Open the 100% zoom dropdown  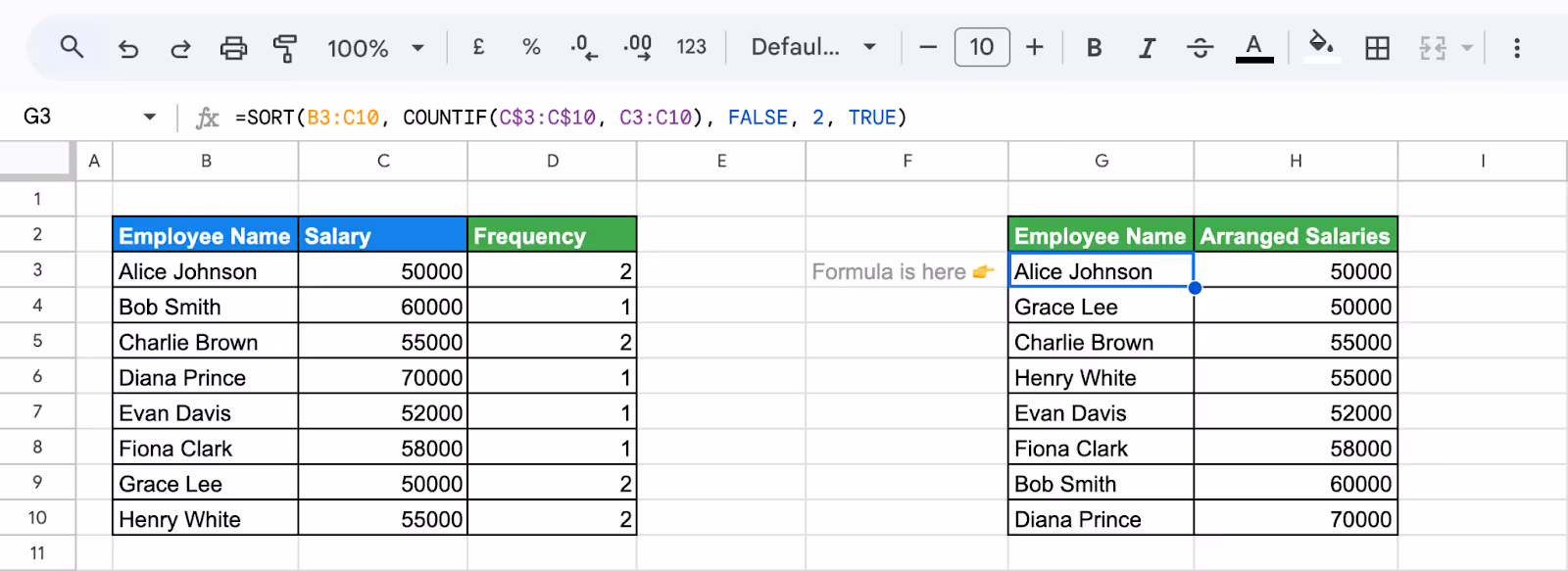coord(375,48)
